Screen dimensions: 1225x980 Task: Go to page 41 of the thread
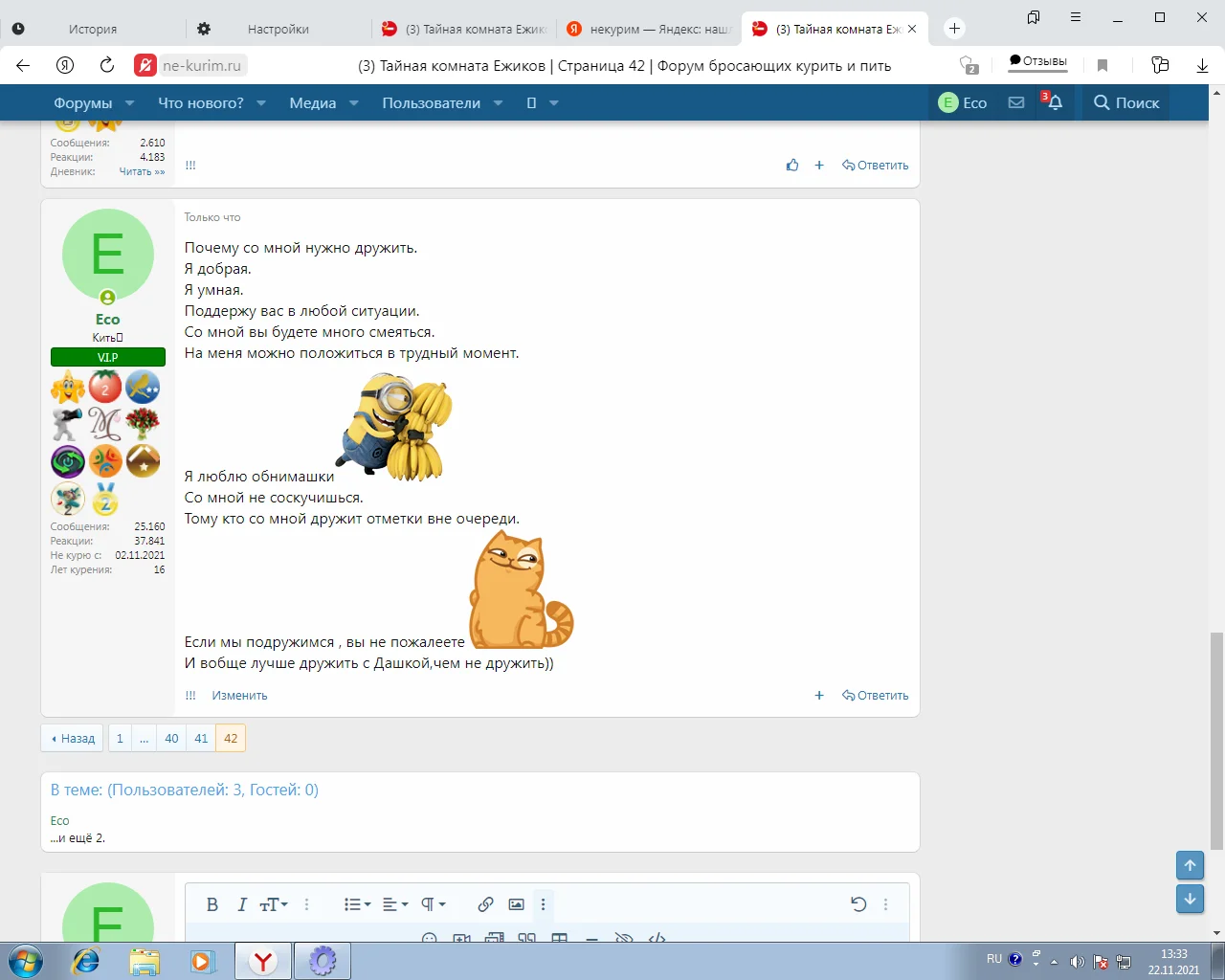[x=201, y=738]
